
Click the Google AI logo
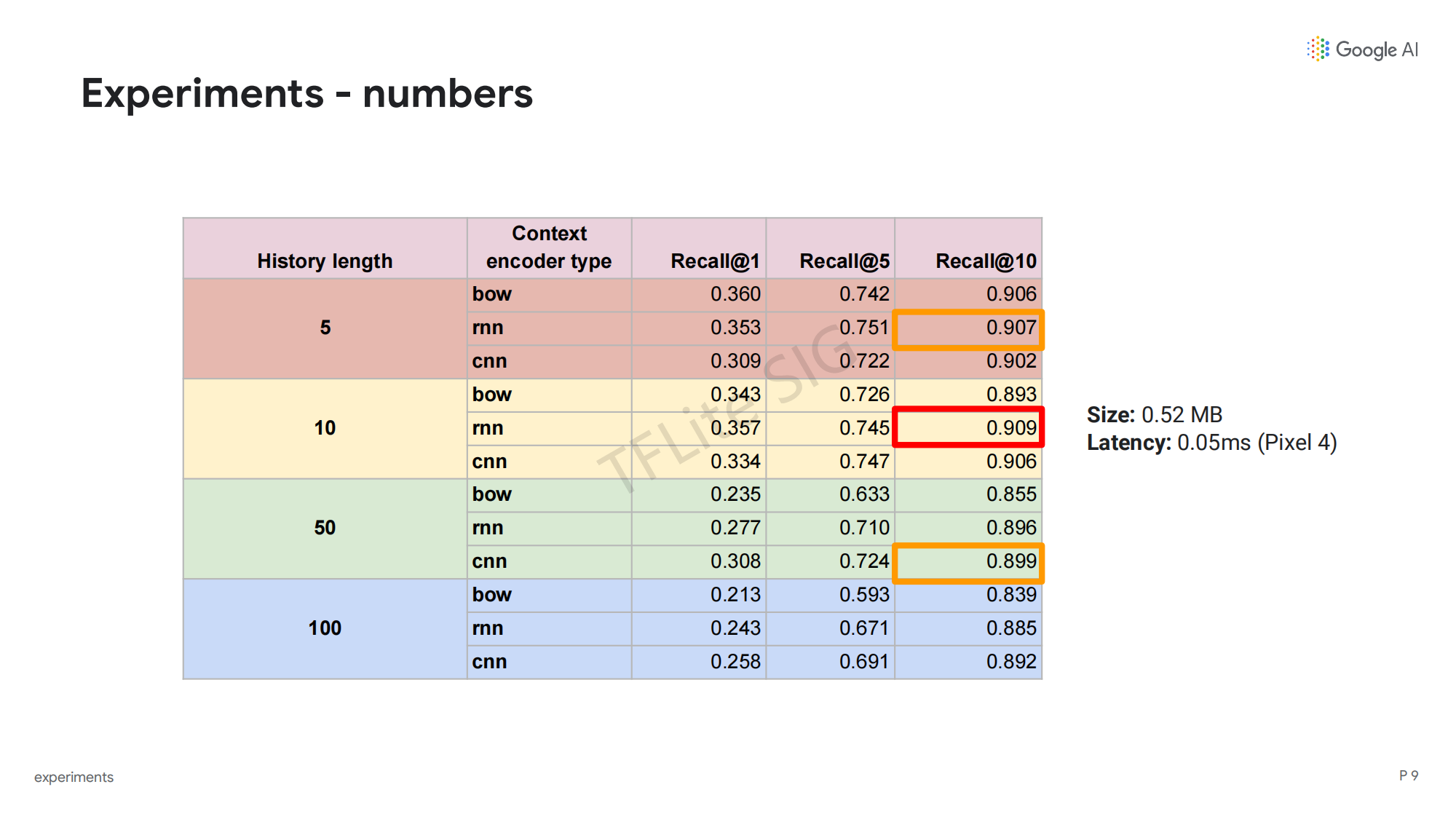pos(1362,50)
